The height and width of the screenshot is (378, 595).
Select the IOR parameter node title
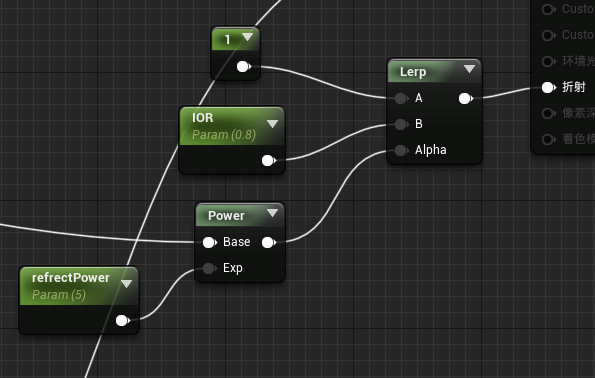pyautogui.click(x=203, y=118)
